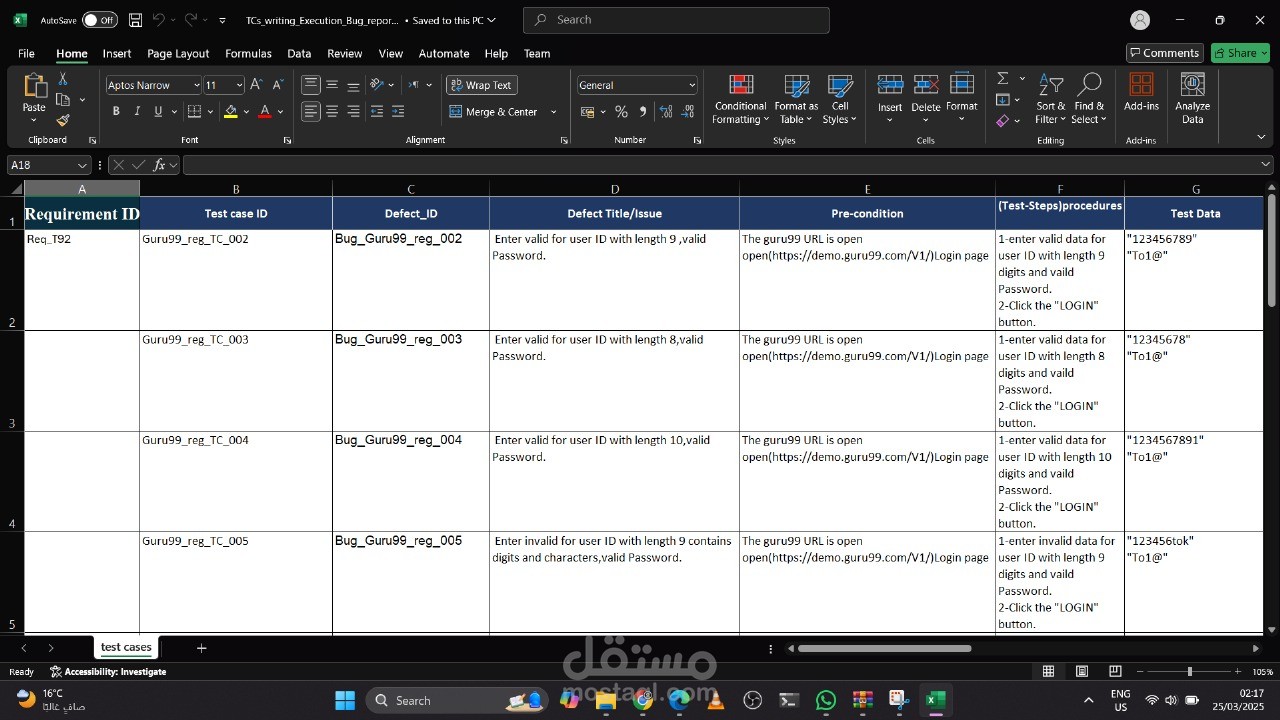
Task: Toggle Wrap Text for selected cells
Action: coord(481,85)
